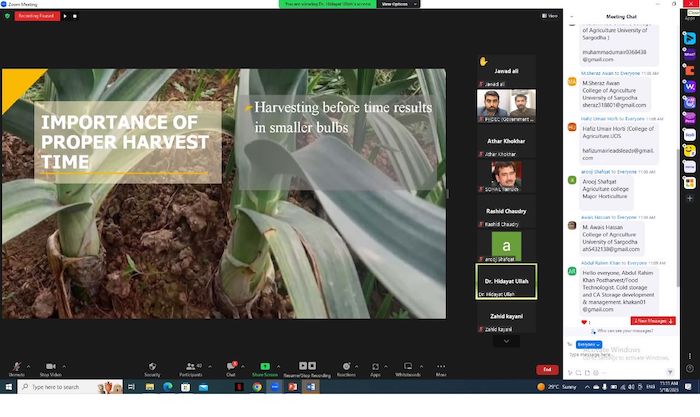Open the Reactions menu
The width and height of the screenshot is (700, 417).
[346, 368]
